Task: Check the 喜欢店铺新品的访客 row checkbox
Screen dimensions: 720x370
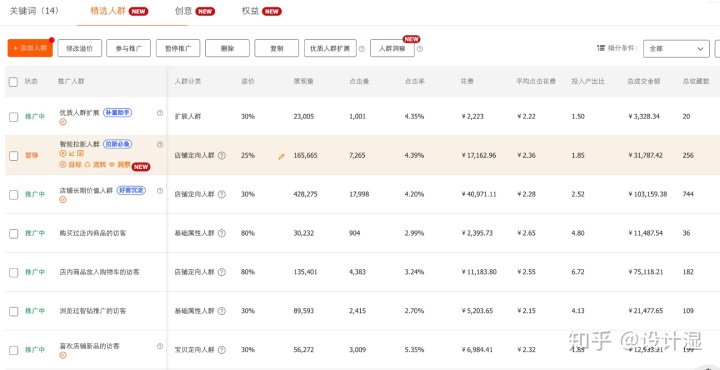Action: (13, 350)
